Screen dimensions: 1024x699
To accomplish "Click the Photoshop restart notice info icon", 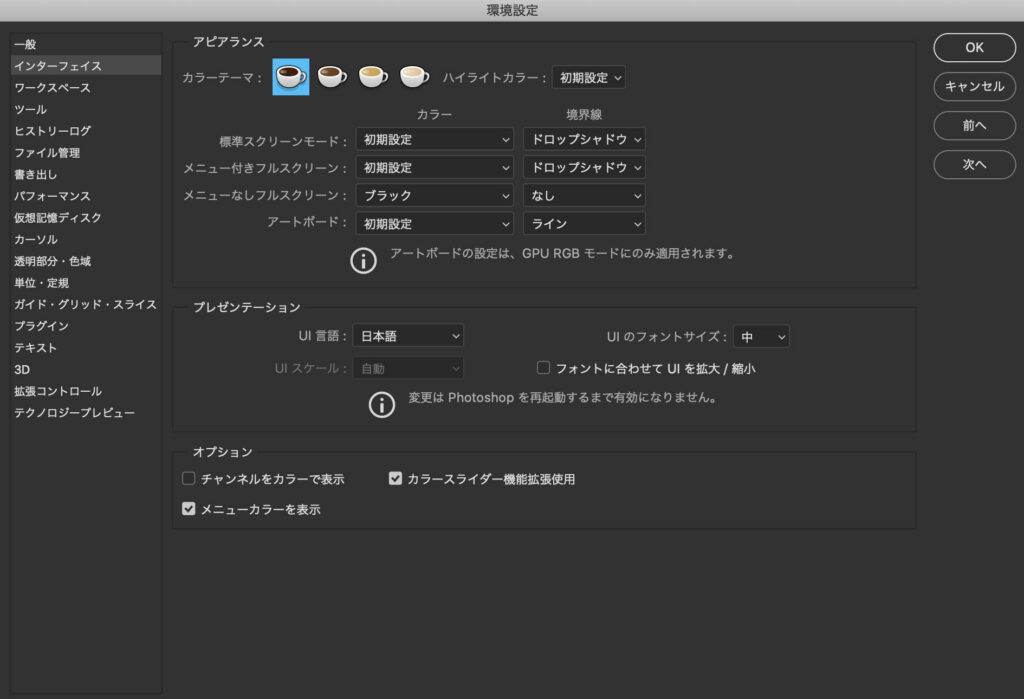I will click(x=382, y=405).
